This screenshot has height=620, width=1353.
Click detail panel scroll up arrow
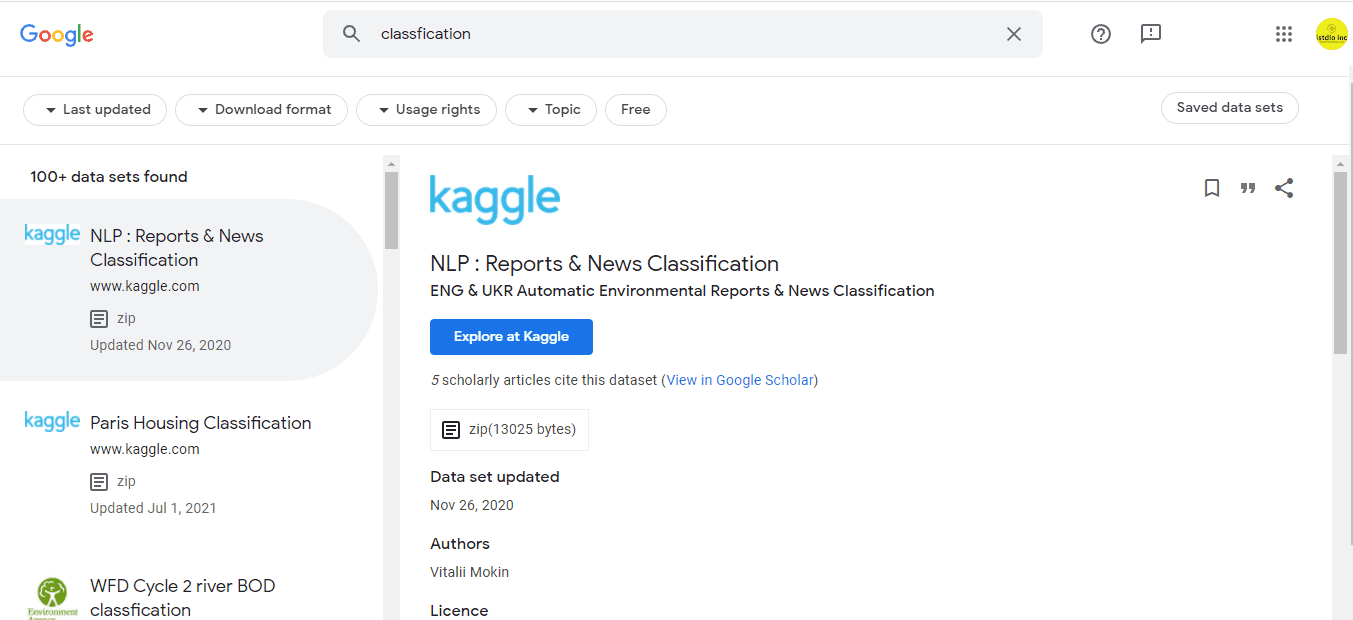click(x=1340, y=163)
